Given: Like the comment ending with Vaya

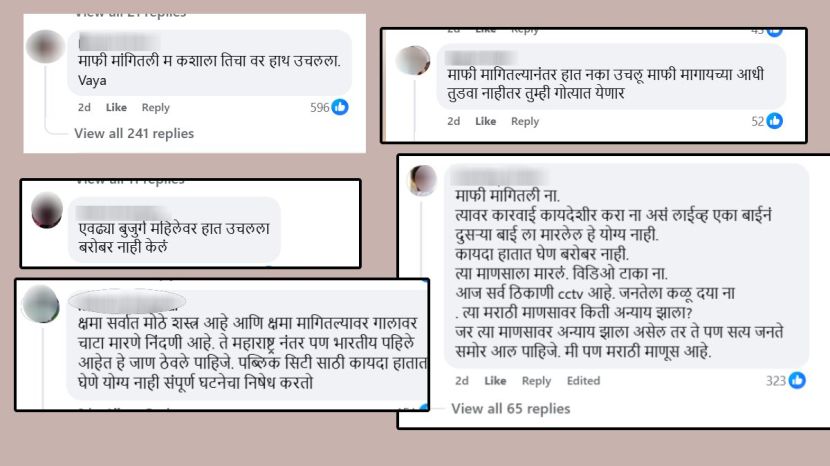Looking at the screenshot, I should point(116,107).
